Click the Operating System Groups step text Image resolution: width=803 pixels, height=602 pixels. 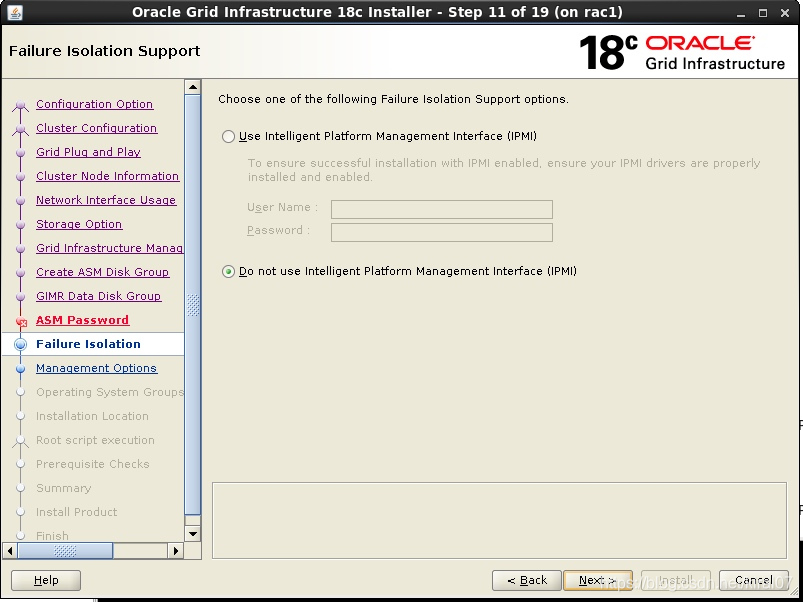pos(110,392)
